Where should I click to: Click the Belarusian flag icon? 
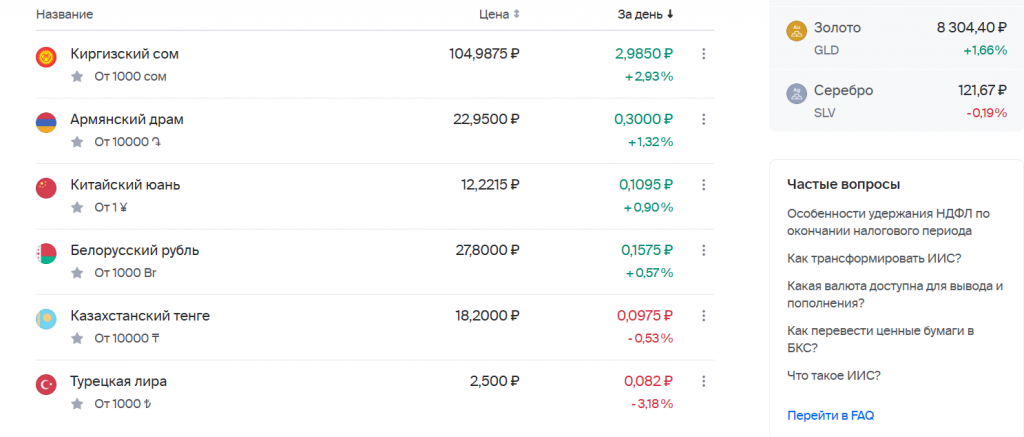coord(46,253)
